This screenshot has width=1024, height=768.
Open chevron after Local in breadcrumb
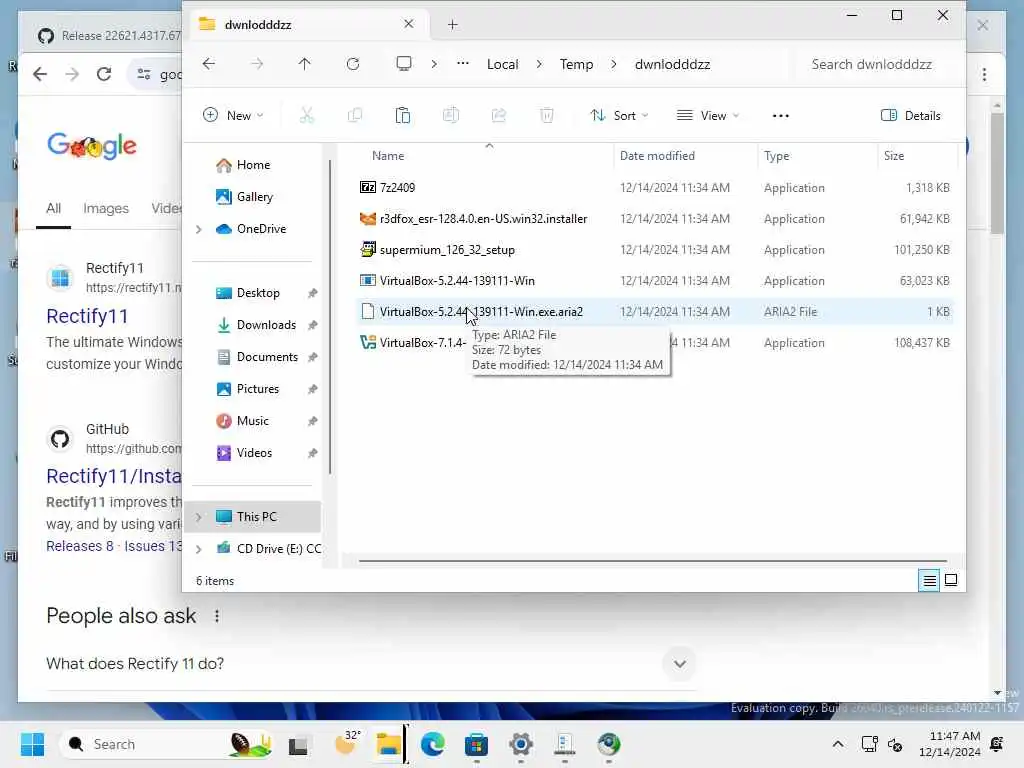[539, 64]
